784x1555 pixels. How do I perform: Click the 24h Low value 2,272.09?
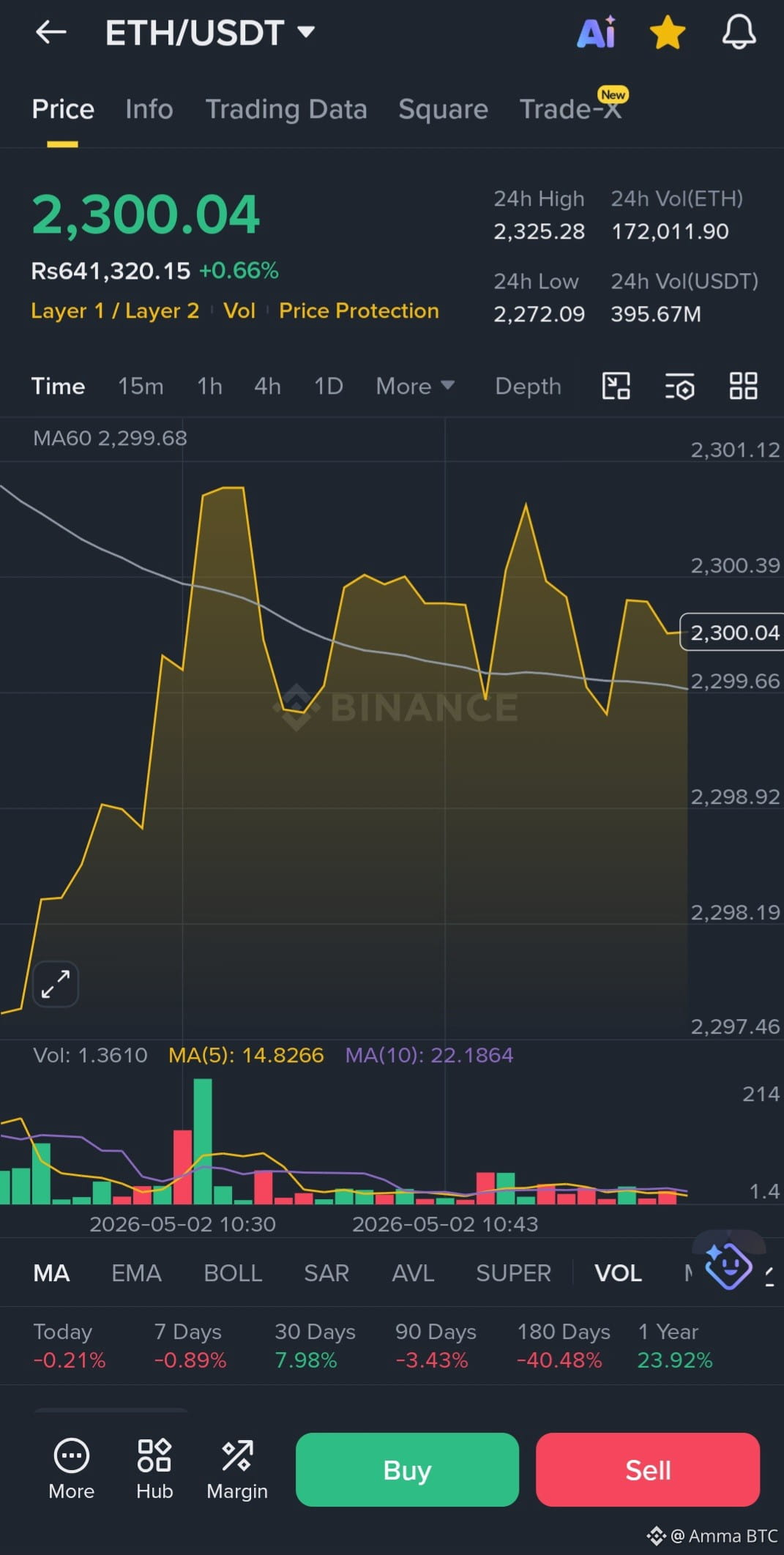540,314
